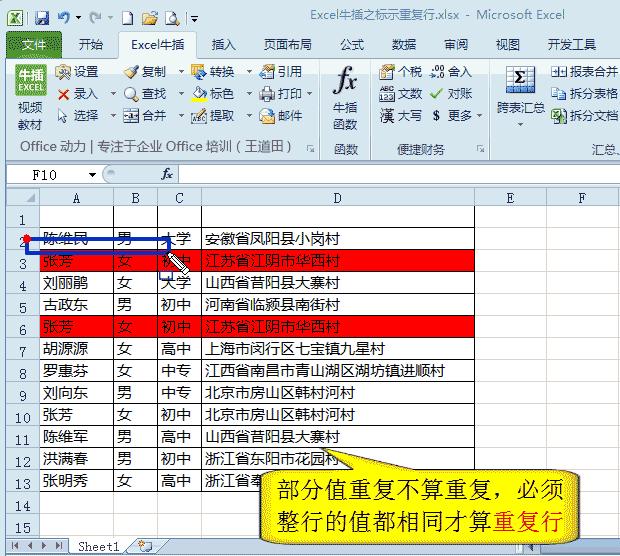Image resolution: width=620 pixels, height=556 pixels.
Task: Click the Select All corner button
Action: point(23,197)
